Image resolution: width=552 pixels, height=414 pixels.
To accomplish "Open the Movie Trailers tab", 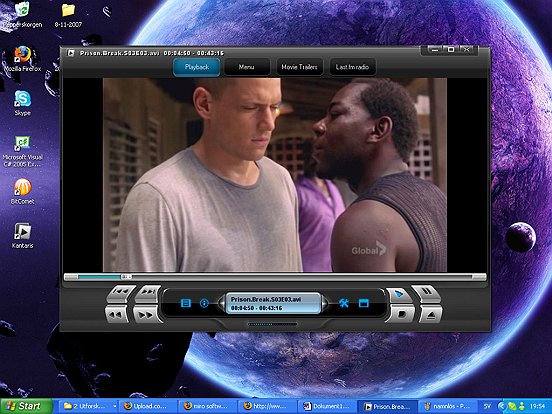I will (x=299, y=67).
